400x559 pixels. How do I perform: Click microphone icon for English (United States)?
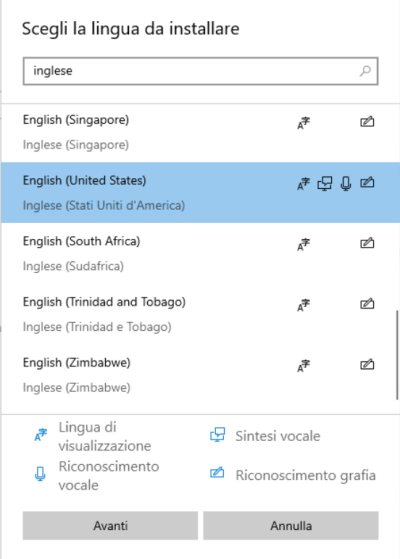345,184
